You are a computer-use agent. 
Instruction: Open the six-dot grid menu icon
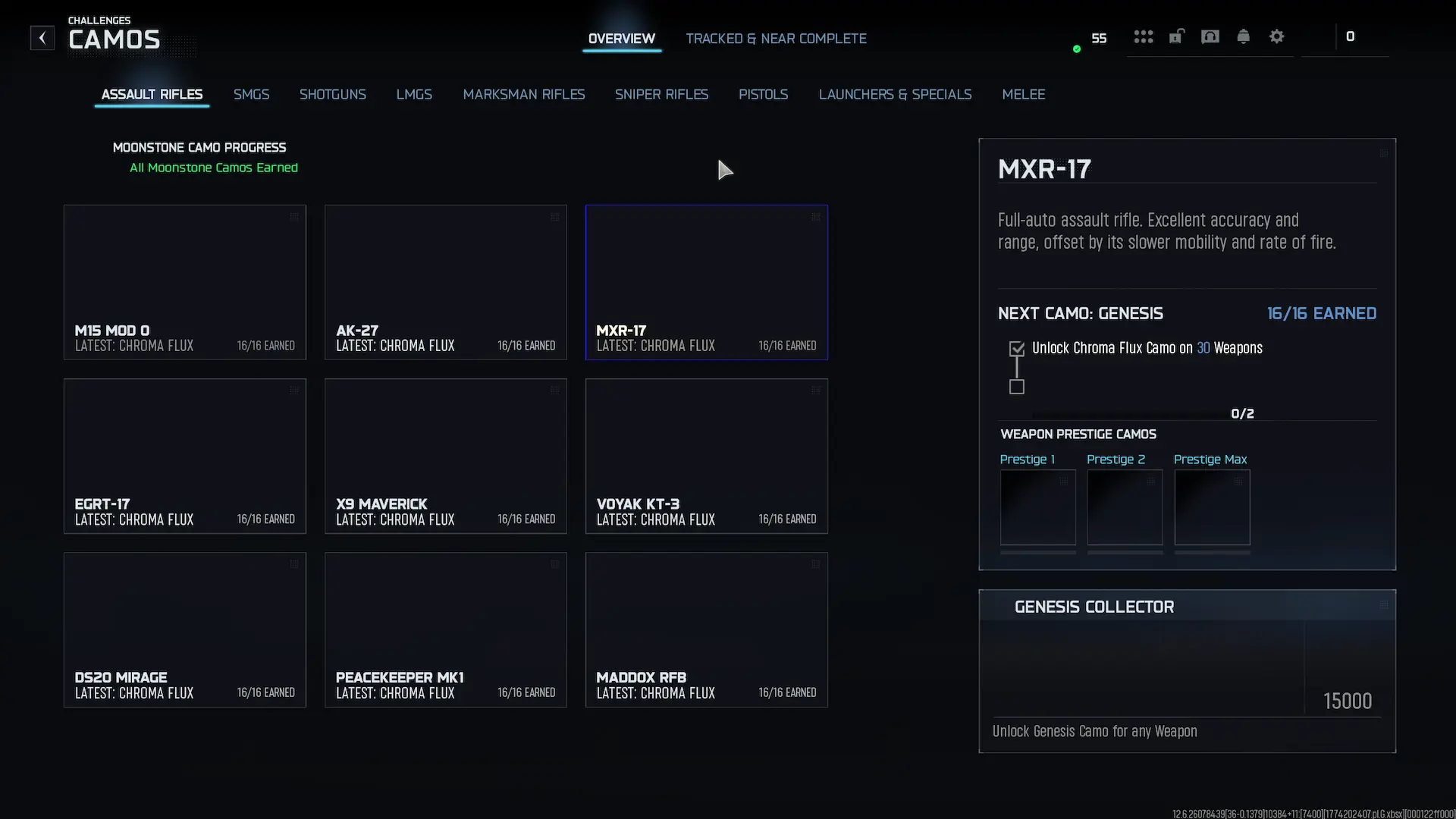pos(1143,36)
